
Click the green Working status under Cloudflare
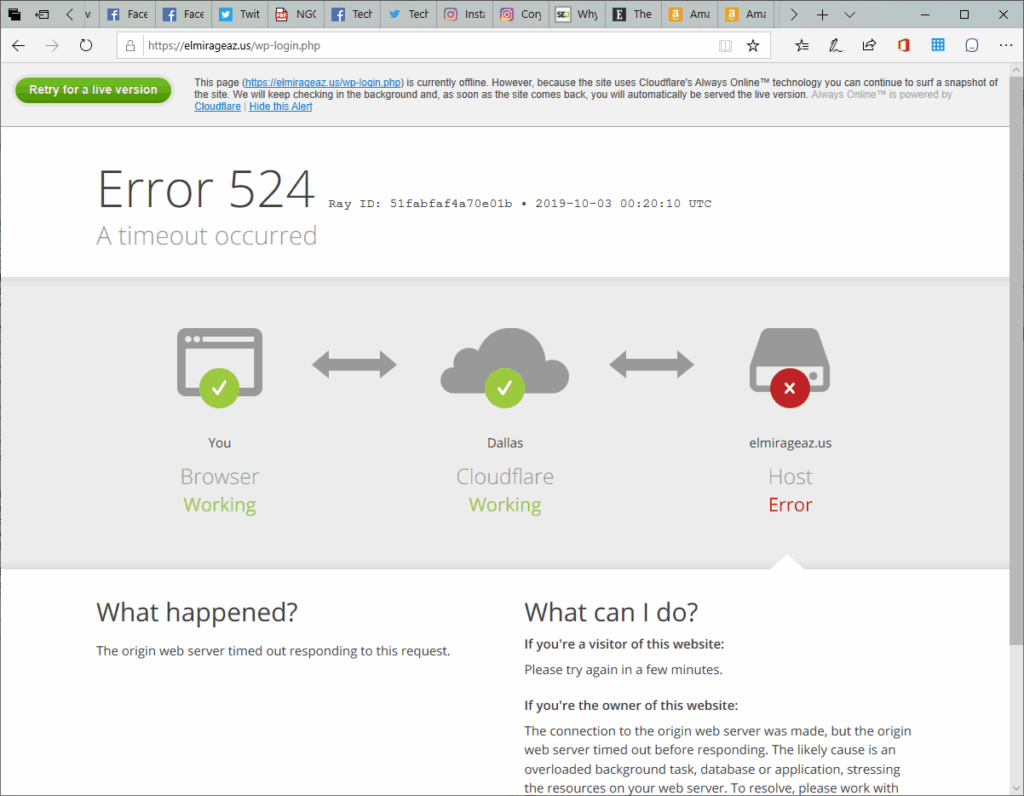tap(505, 505)
